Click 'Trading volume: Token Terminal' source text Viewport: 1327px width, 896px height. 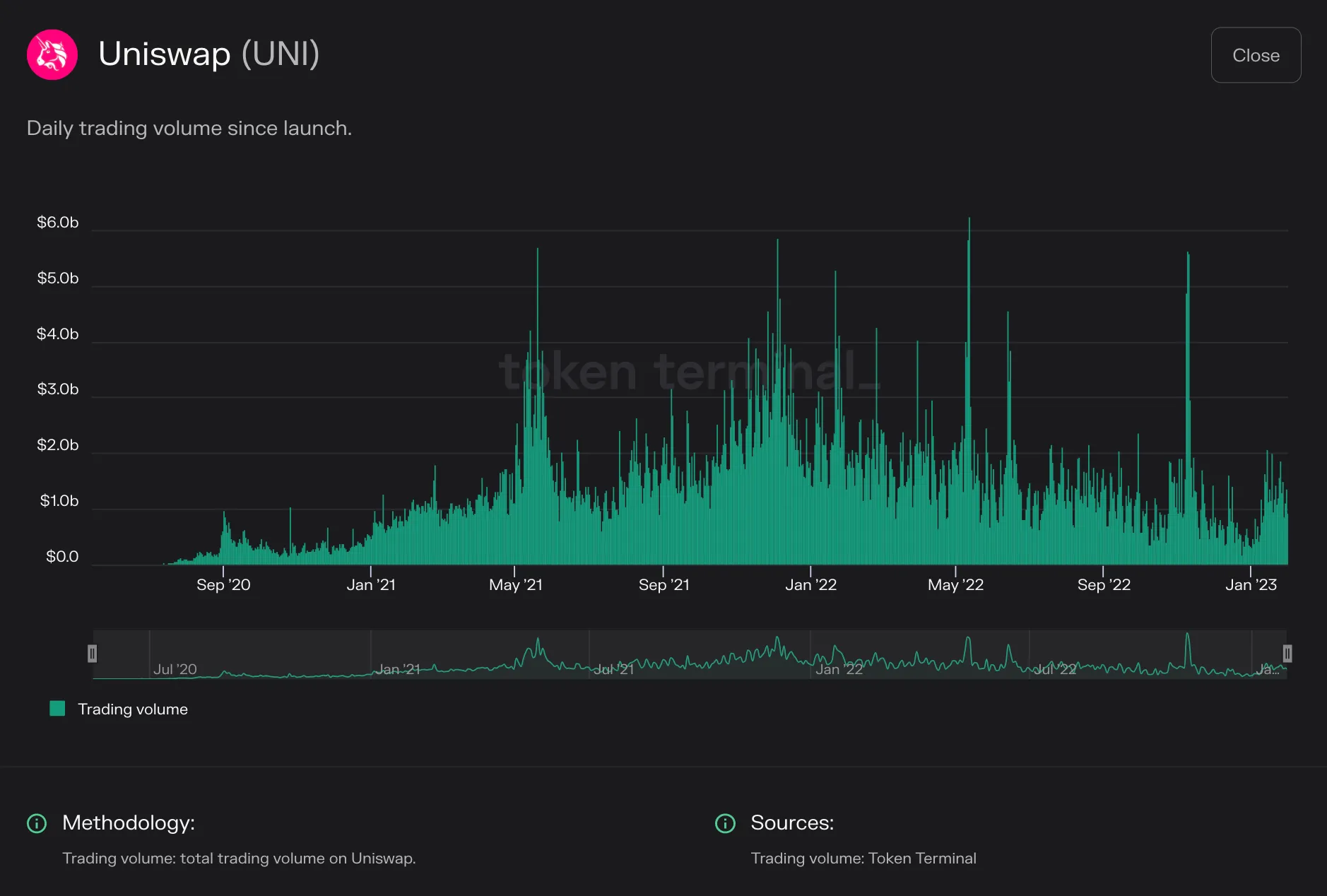point(863,859)
